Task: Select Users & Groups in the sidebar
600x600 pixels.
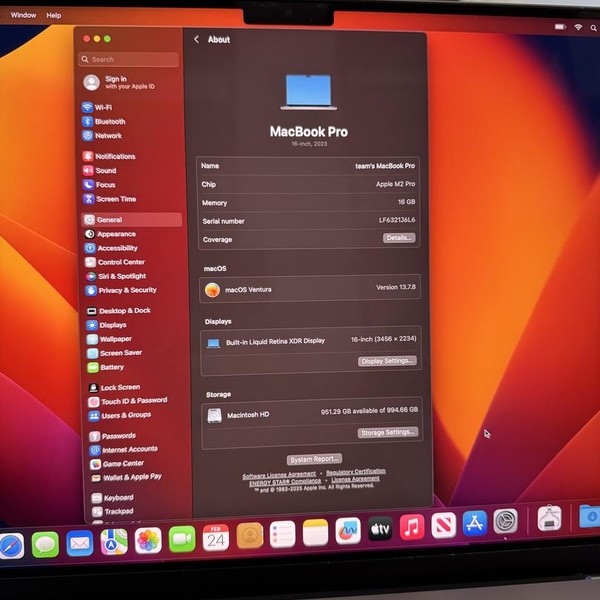Action: click(120, 415)
